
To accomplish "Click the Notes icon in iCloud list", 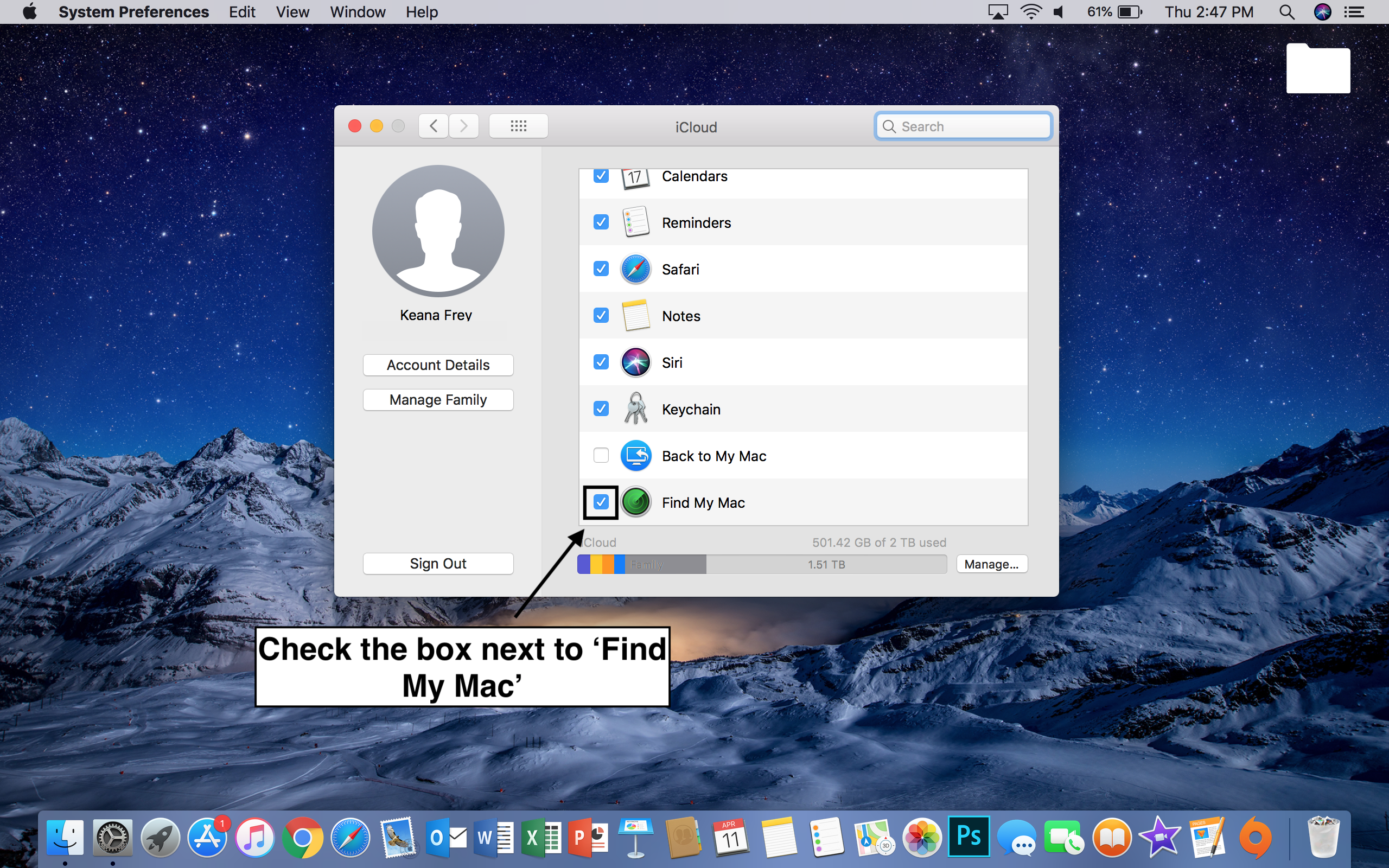I will point(635,315).
